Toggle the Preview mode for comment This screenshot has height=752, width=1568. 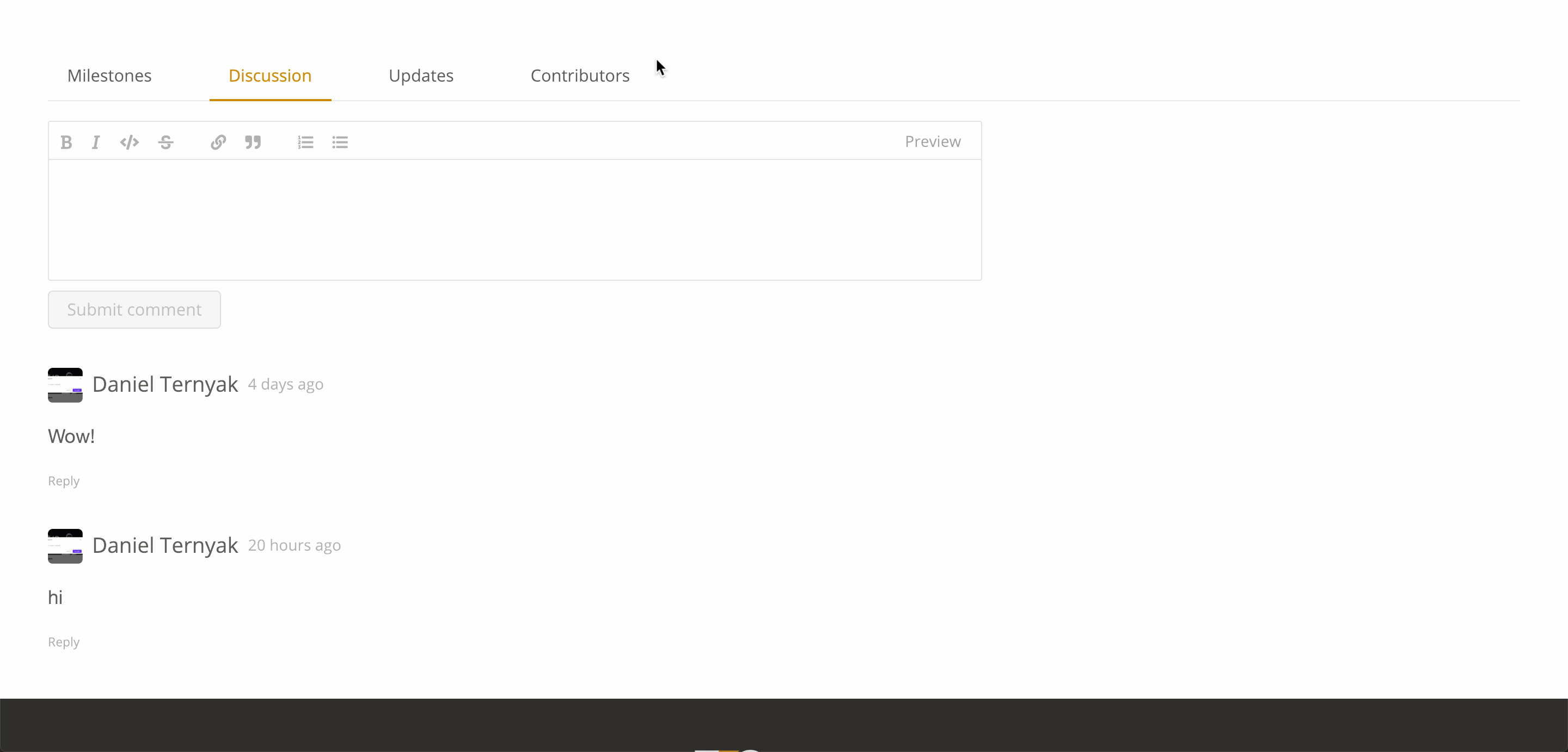click(x=933, y=141)
